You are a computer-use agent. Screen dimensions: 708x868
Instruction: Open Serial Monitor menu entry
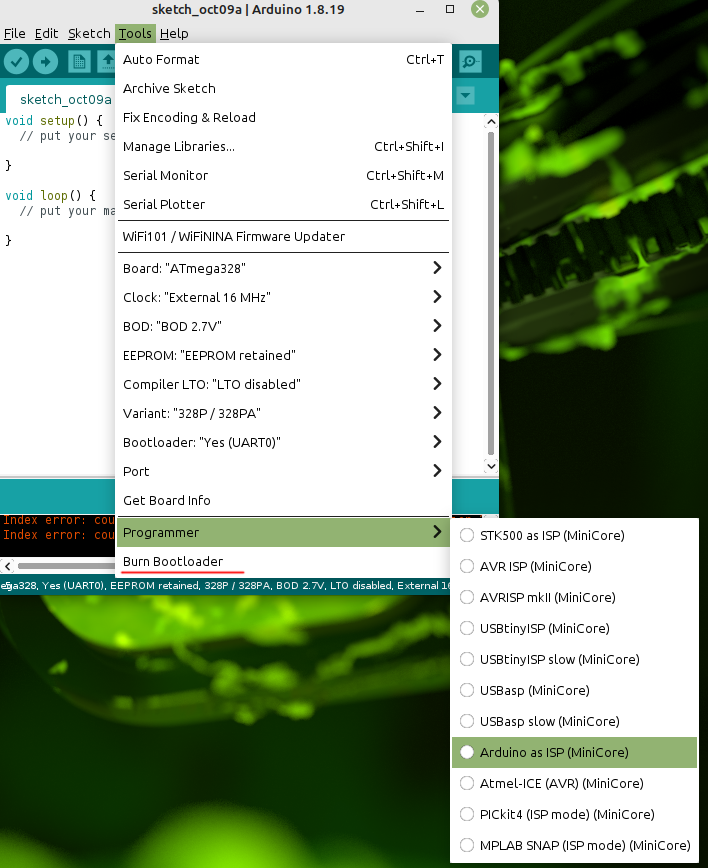tap(283, 175)
